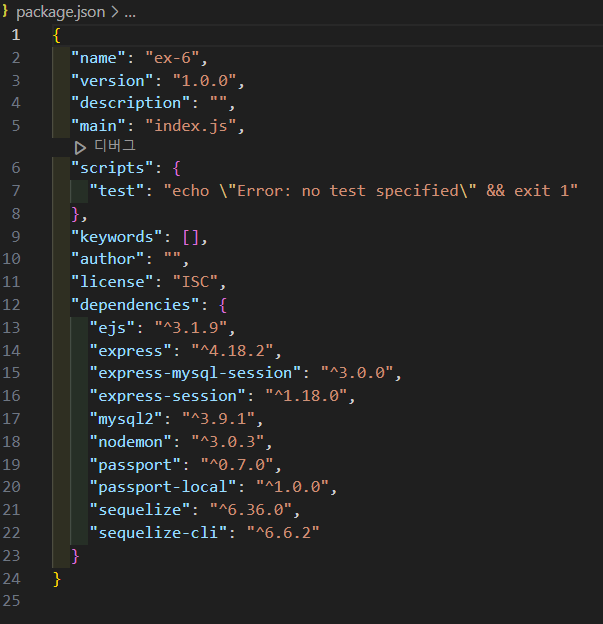
Task: Click the "description" key
Action: (x=131, y=103)
